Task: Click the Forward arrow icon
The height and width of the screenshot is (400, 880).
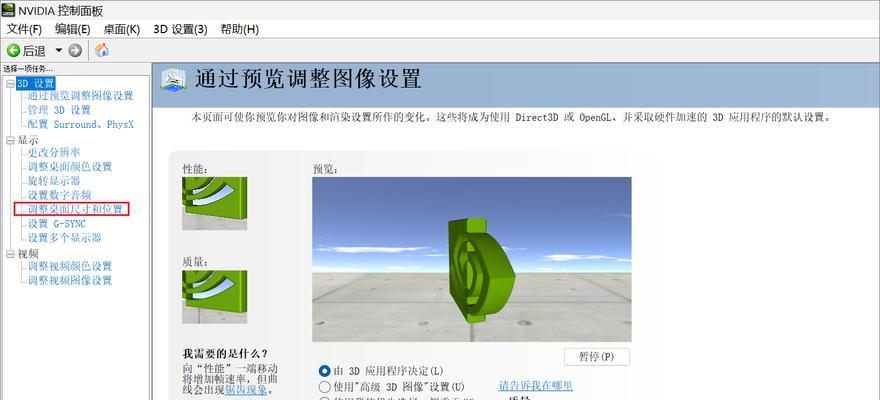Action: pos(75,51)
